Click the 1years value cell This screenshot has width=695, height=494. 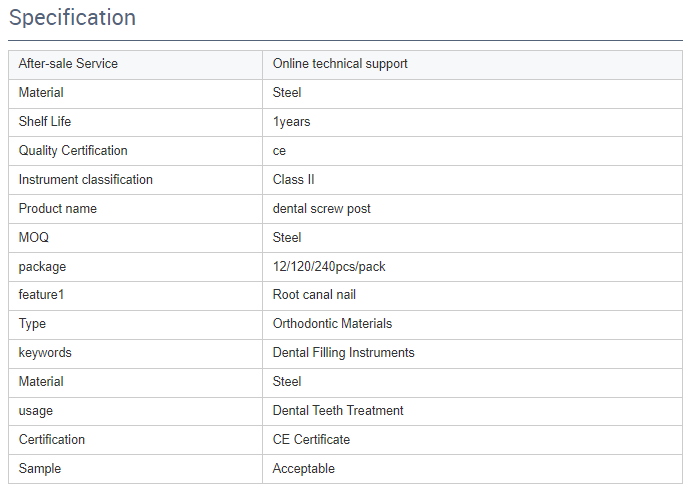tap(472, 123)
